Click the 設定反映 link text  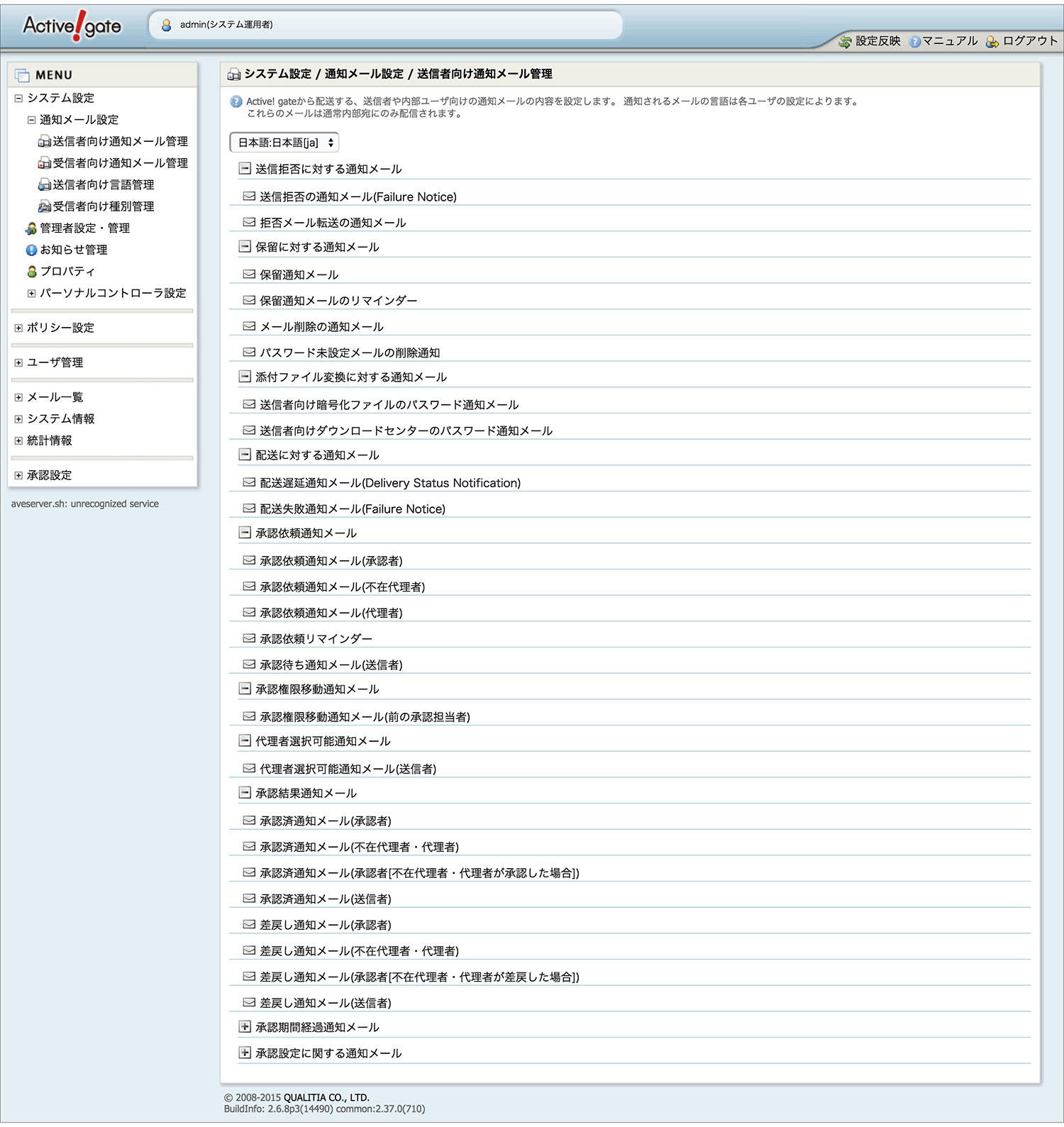(877, 41)
